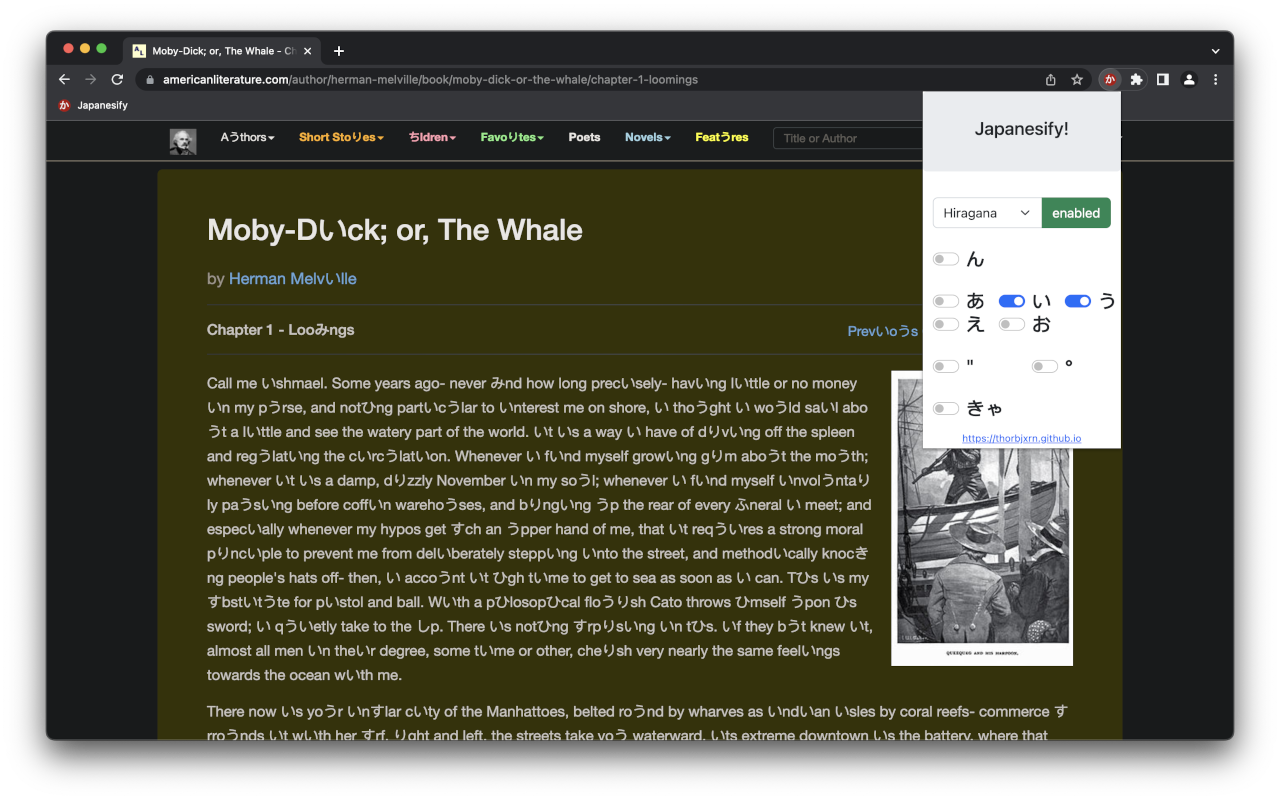Open the Poets nav item
This screenshot has height=800, width=1280.
pos(584,138)
